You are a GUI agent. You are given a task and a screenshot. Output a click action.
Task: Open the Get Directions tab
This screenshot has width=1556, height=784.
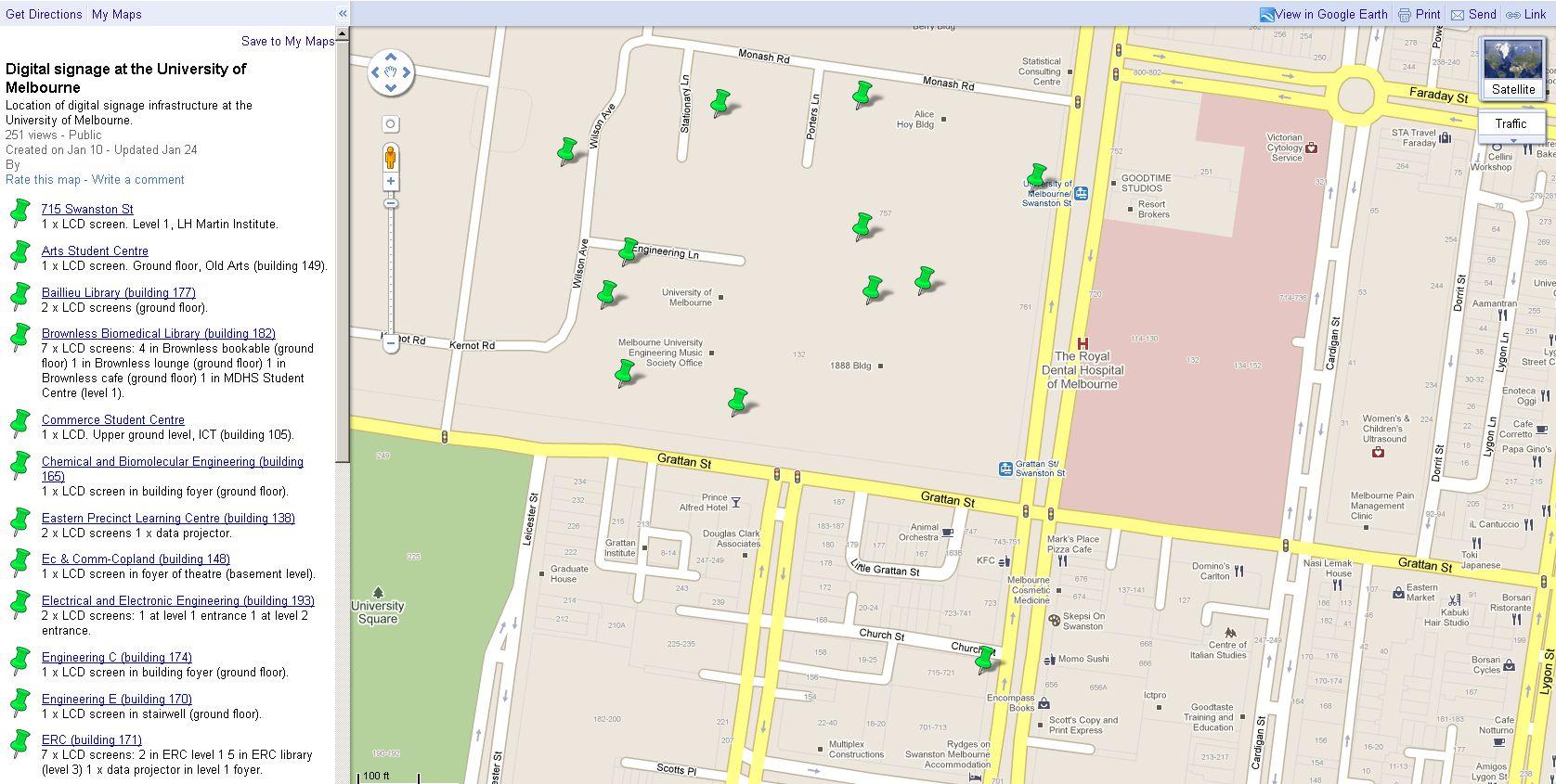(x=44, y=14)
